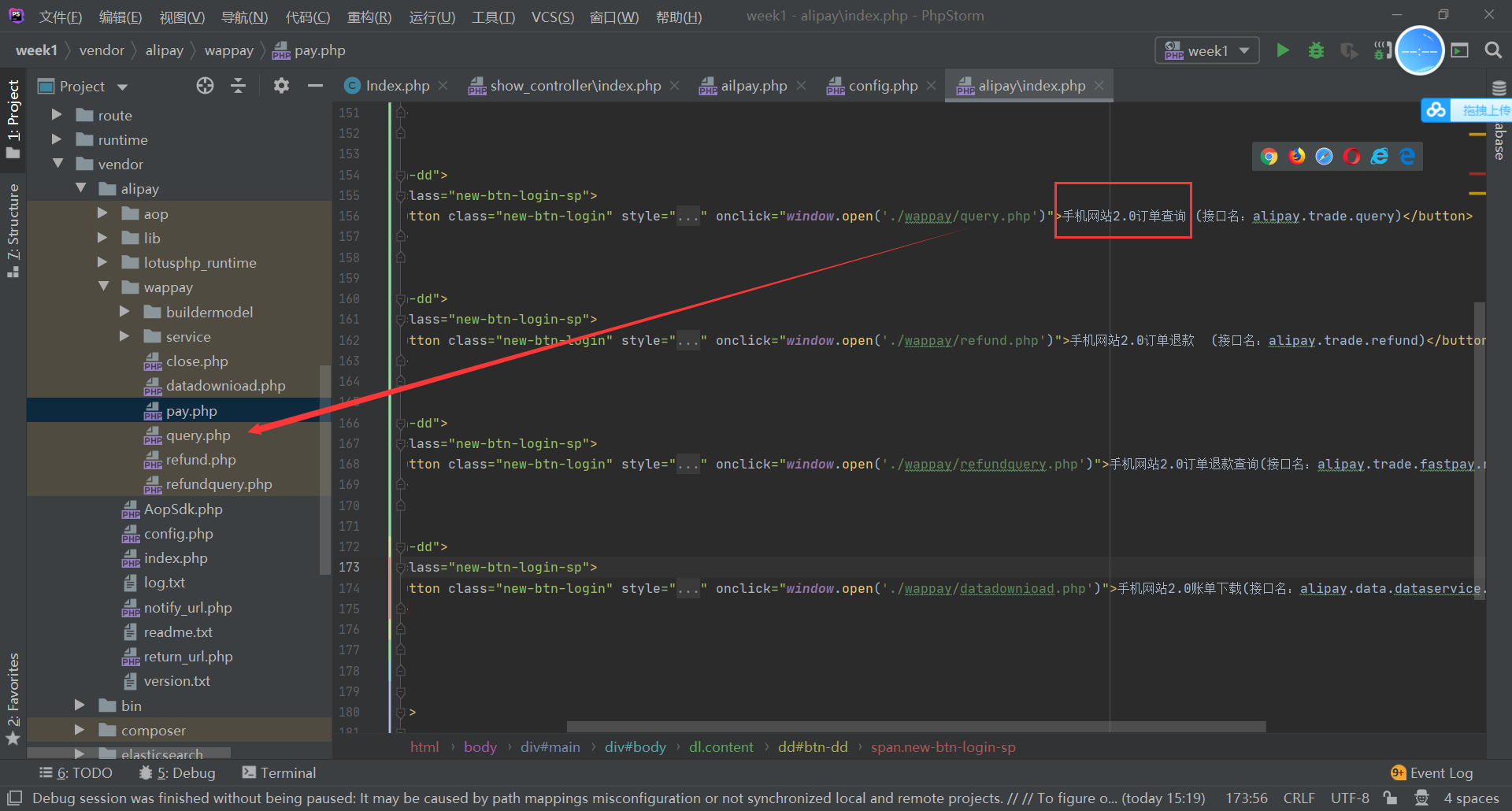The width and height of the screenshot is (1512, 811).
Task: Collapse the vendor folder arrow
Action: coord(57,164)
